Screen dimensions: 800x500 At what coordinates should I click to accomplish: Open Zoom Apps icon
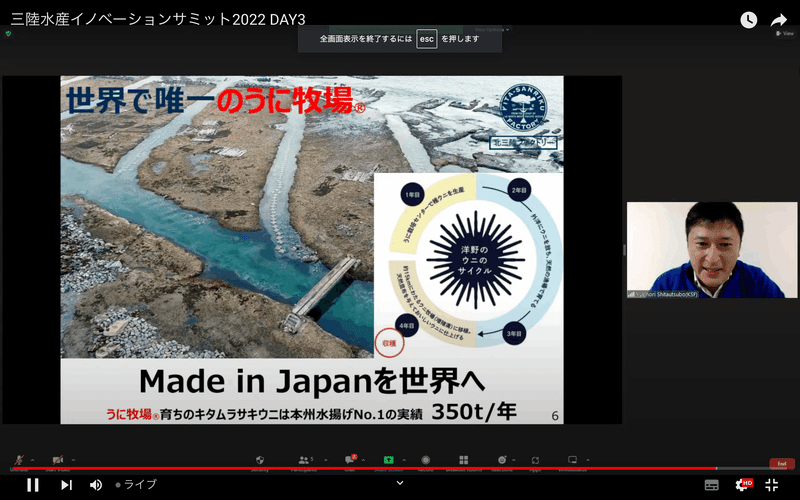535,460
